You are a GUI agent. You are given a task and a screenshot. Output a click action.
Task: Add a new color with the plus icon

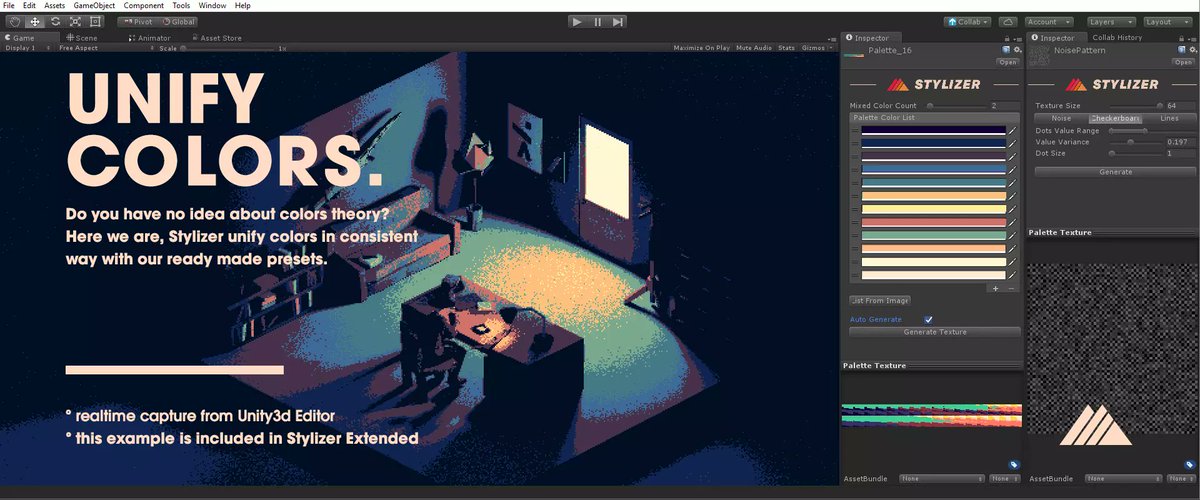[995, 288]
